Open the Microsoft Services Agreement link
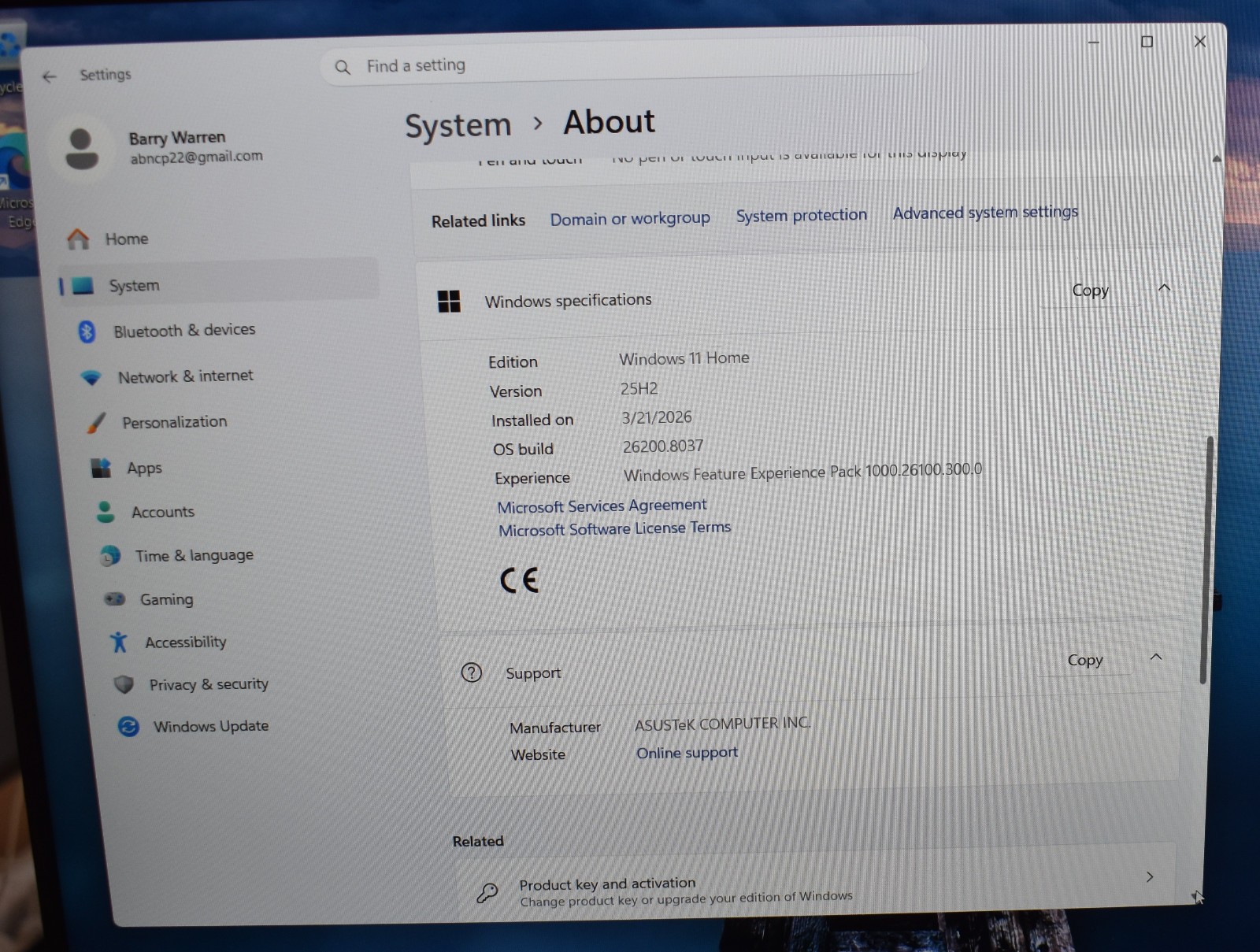The image size is (1260, 952). (x=602, y=506)
